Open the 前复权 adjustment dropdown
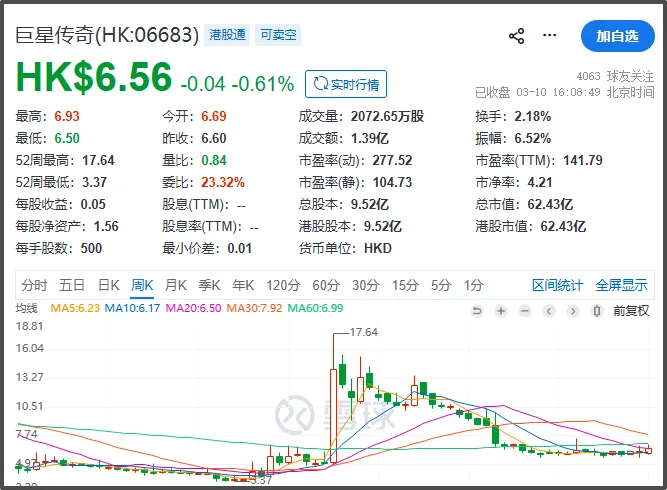This screenshot has height=490, width=667. point(631,311)
